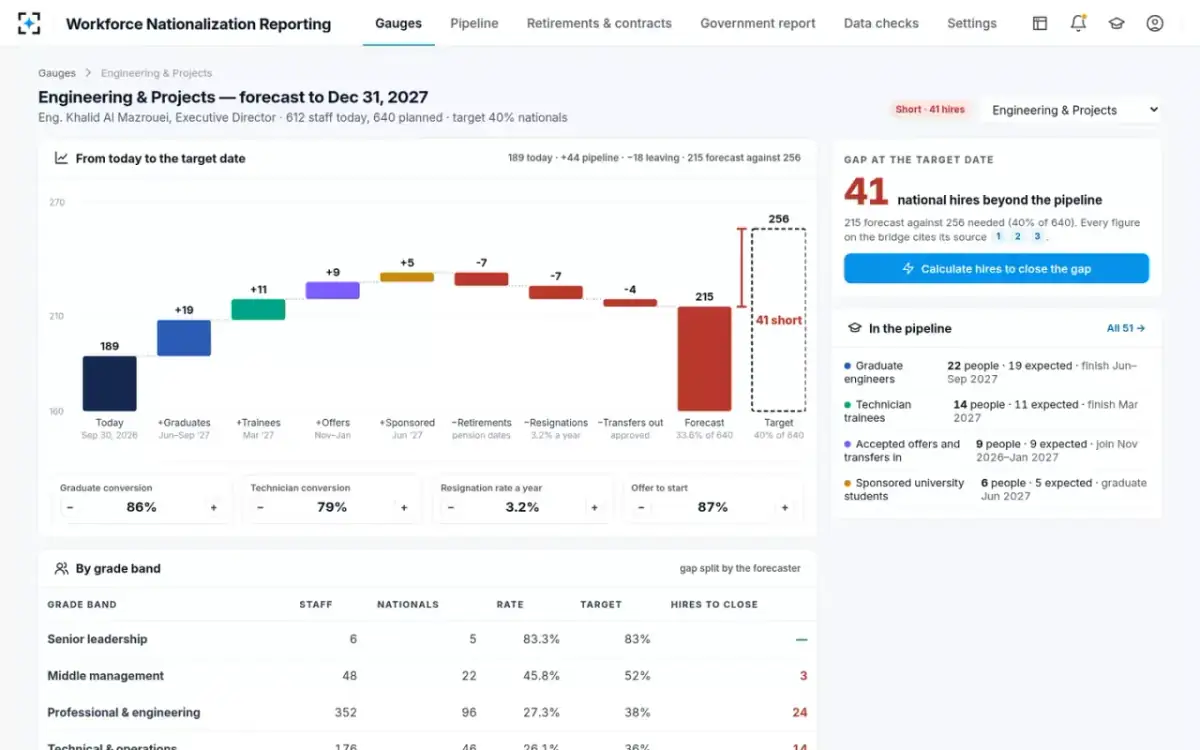The width and height of the screenshot is (1200, 750).
Task: Decrease Technician conversion percentage
Action: (x=260, y=507)
